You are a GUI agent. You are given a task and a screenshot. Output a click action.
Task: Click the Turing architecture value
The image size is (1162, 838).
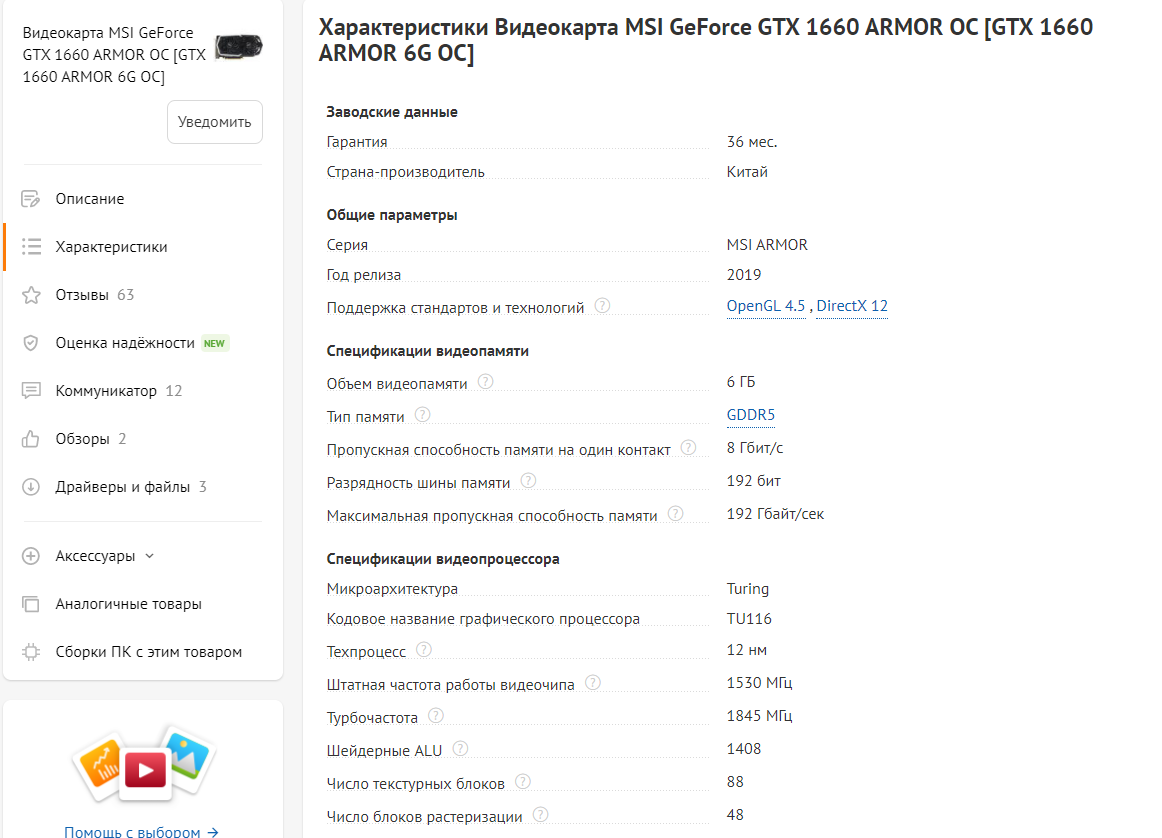click(x=748, y=589)
